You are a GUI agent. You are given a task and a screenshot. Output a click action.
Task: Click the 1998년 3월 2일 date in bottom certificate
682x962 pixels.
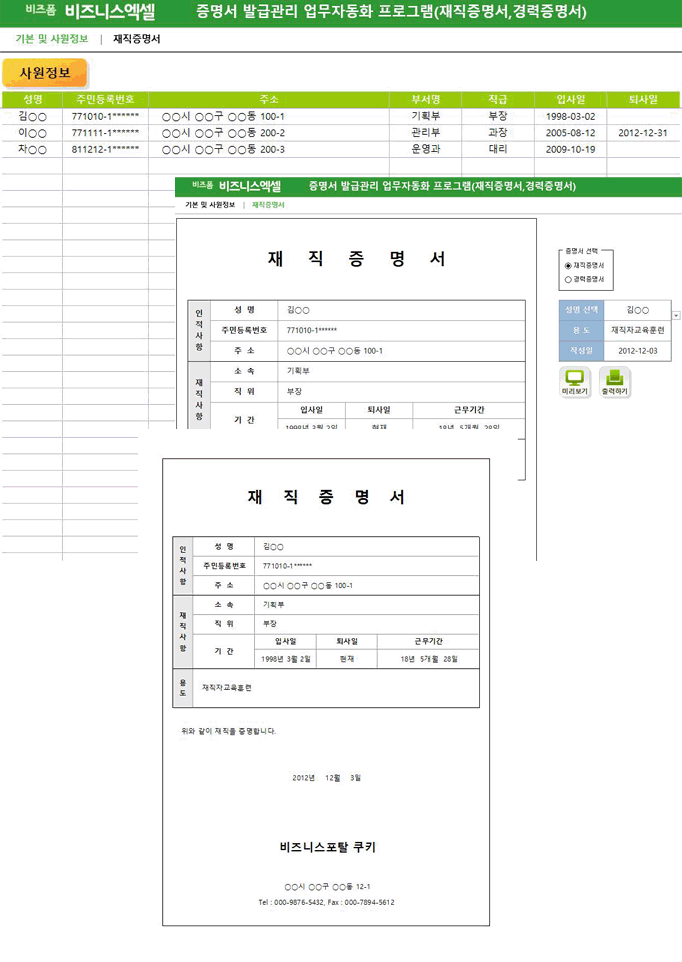pos(285,659)
